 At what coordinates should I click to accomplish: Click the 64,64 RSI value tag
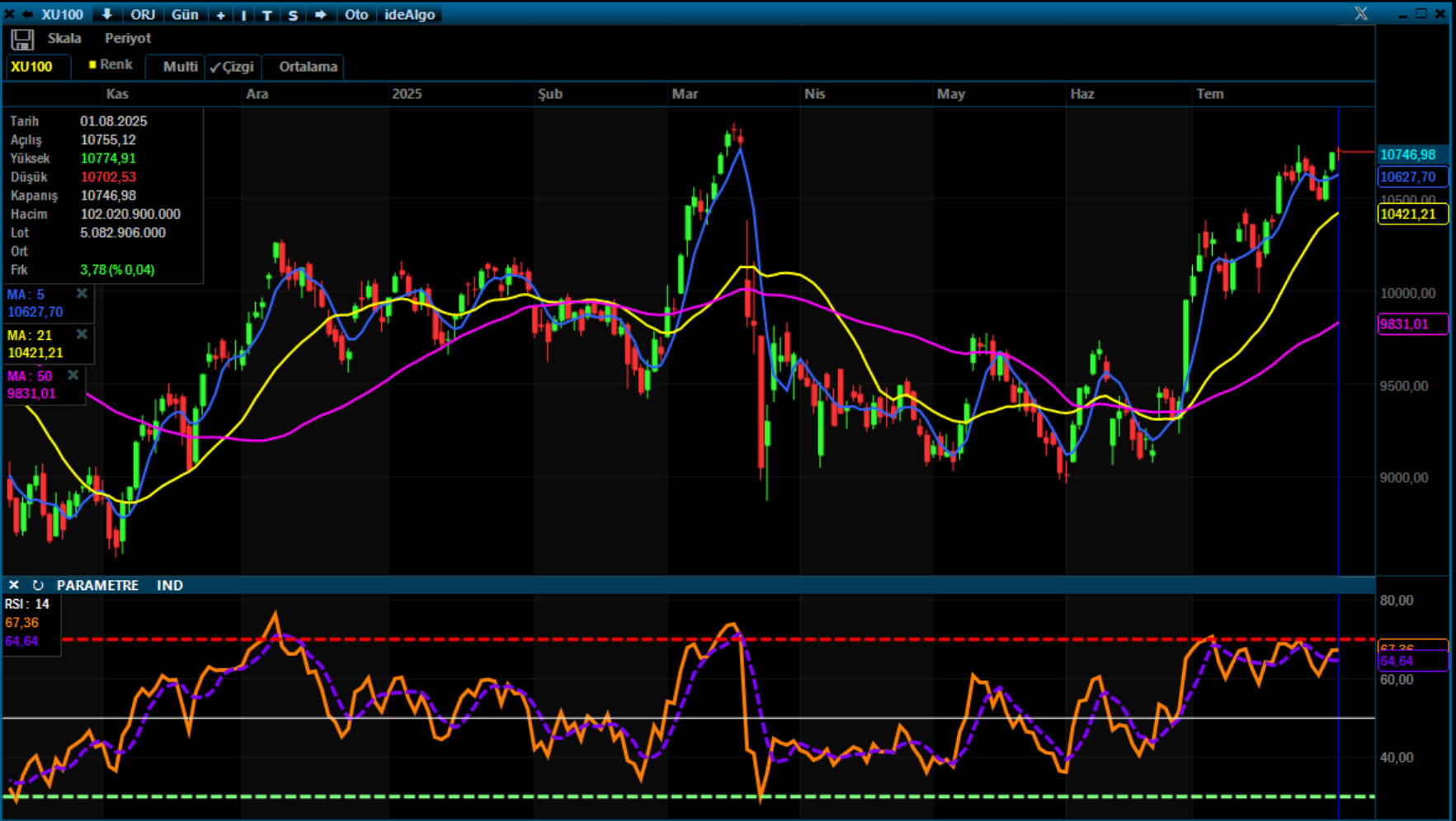(1412, 661)
